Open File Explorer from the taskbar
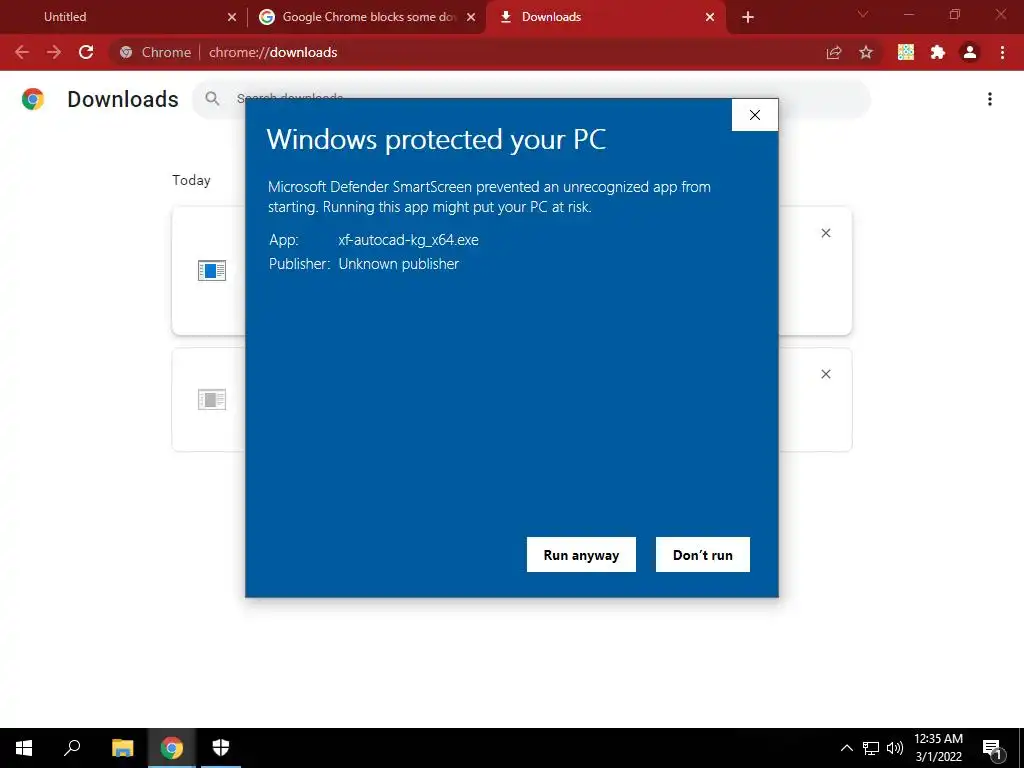 (122, 748)
